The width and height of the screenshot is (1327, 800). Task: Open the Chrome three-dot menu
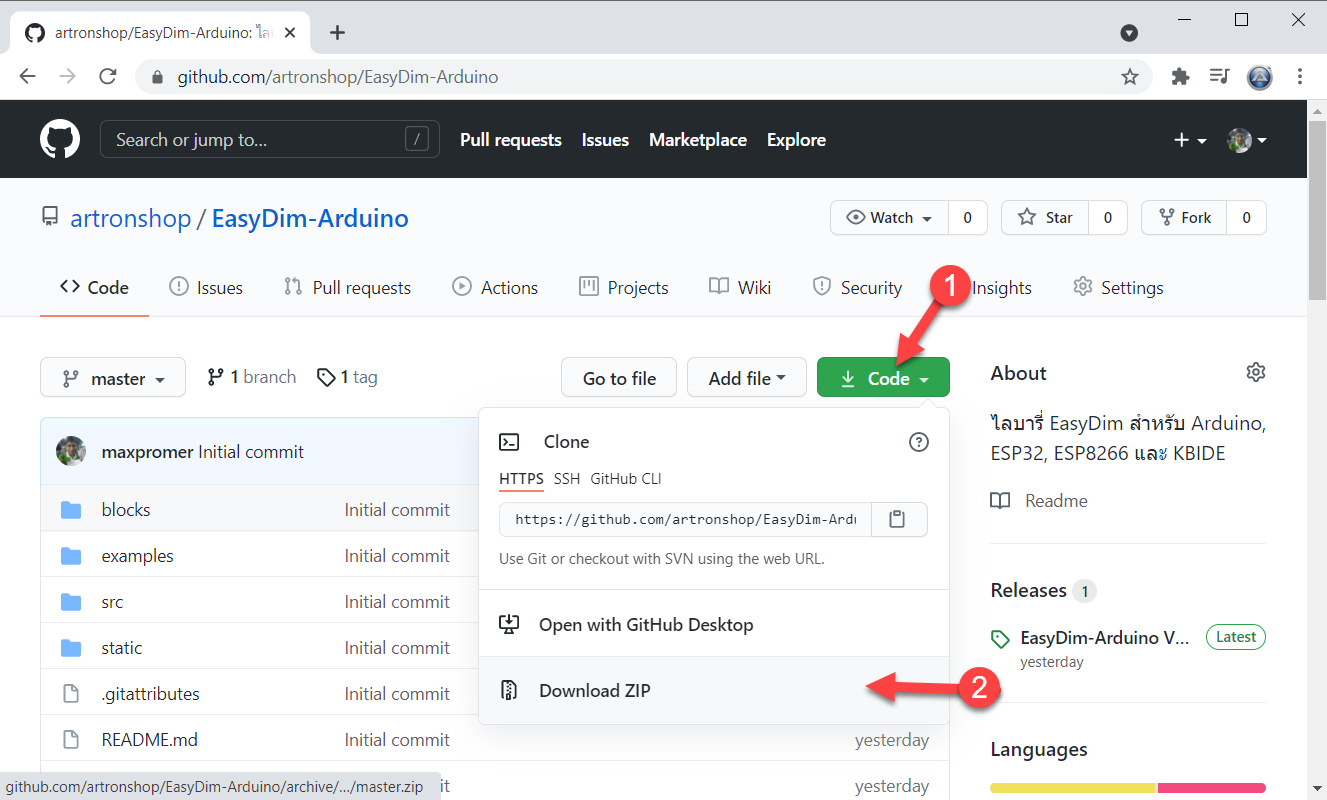click(x=1300, y=77)
